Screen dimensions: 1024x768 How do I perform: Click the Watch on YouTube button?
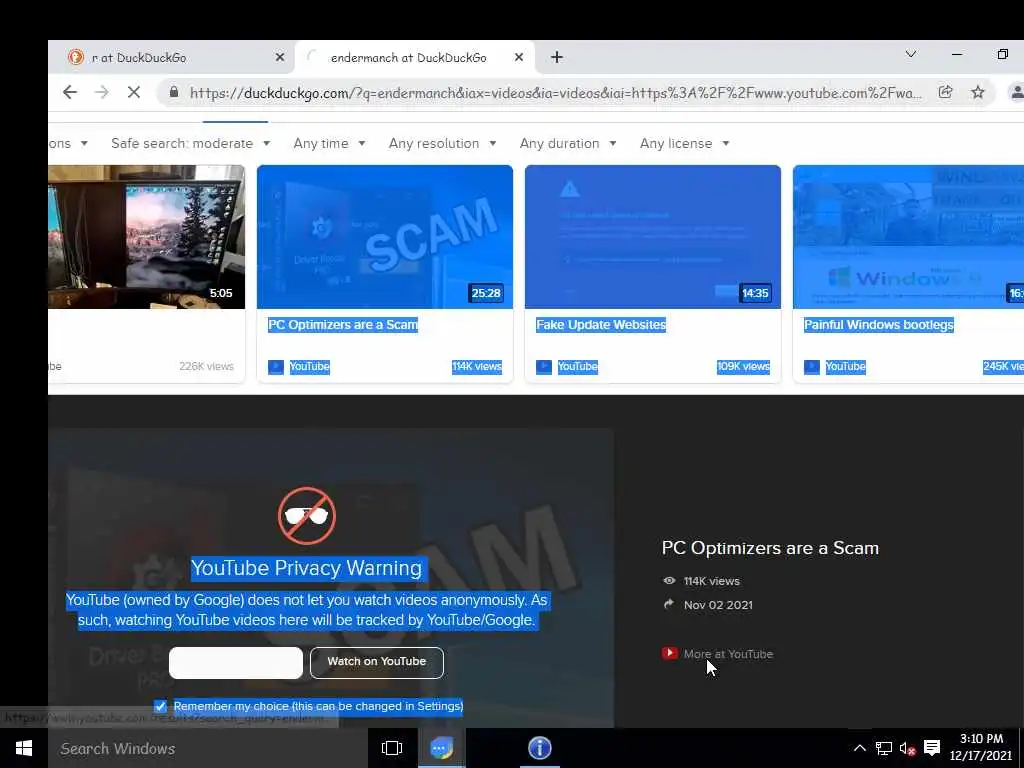pyautogui.click(x=377, y=662)
